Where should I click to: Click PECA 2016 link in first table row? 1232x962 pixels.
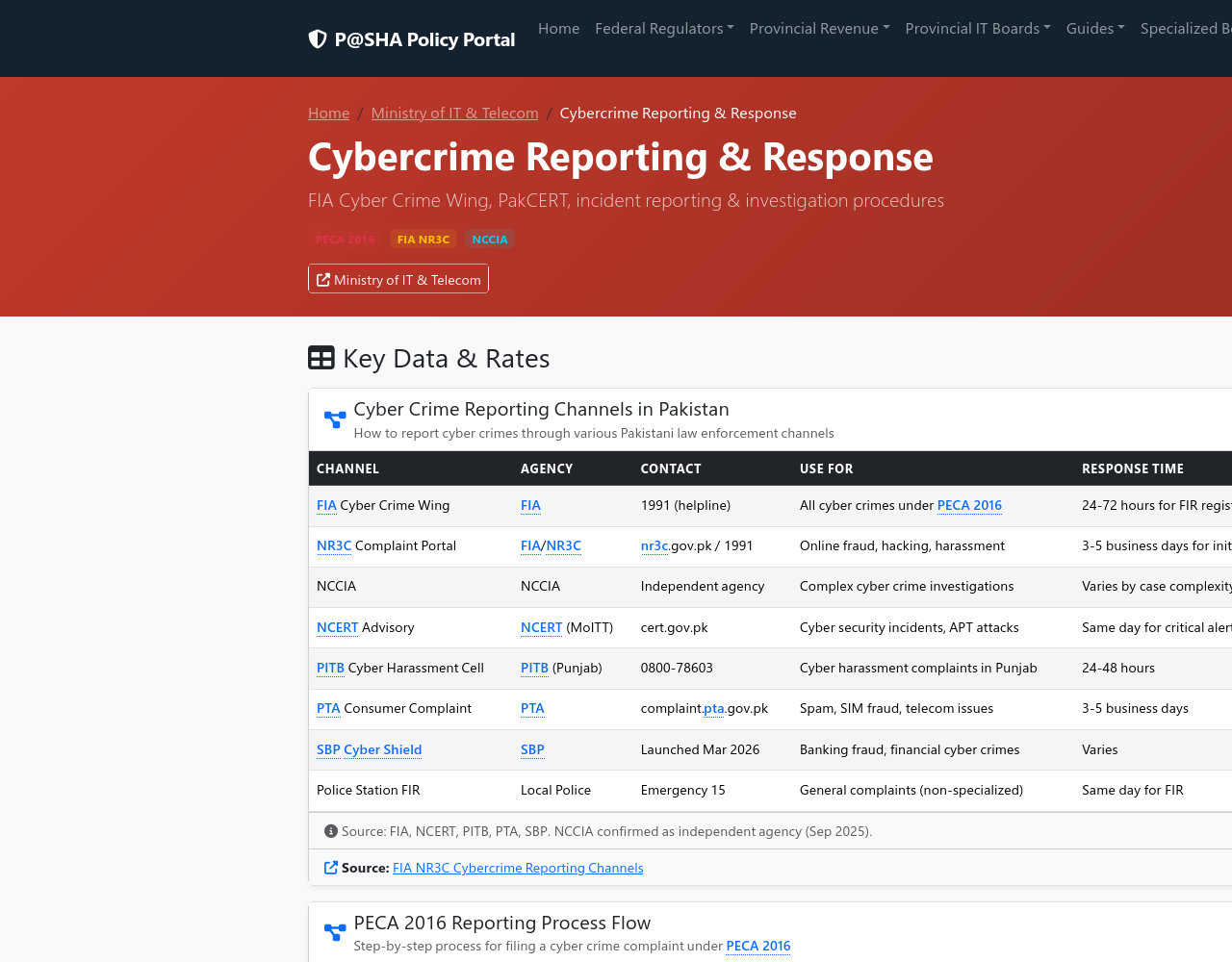(969, 505)
